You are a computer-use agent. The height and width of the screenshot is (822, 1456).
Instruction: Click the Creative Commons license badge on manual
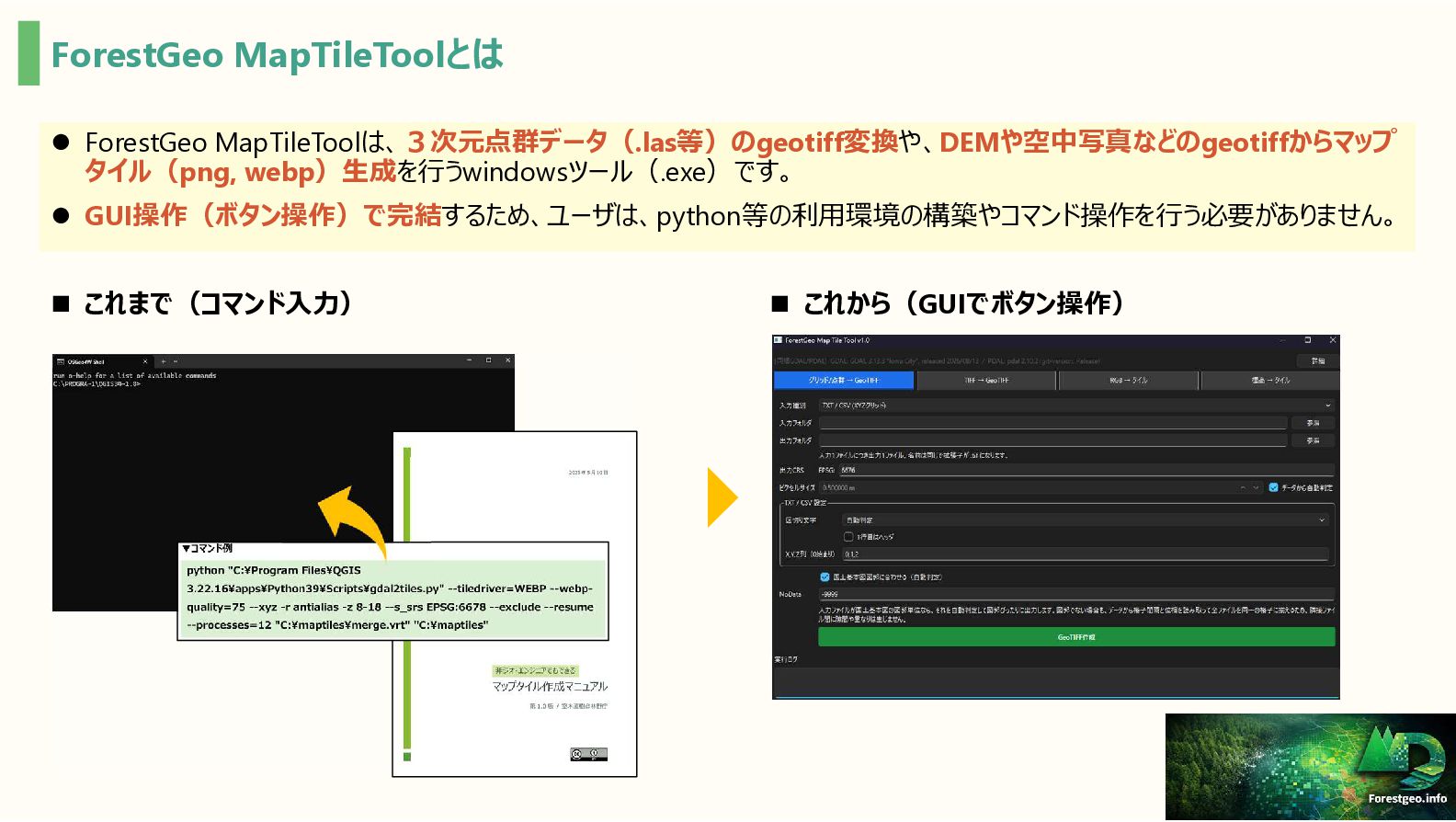(x=588, y=755)
